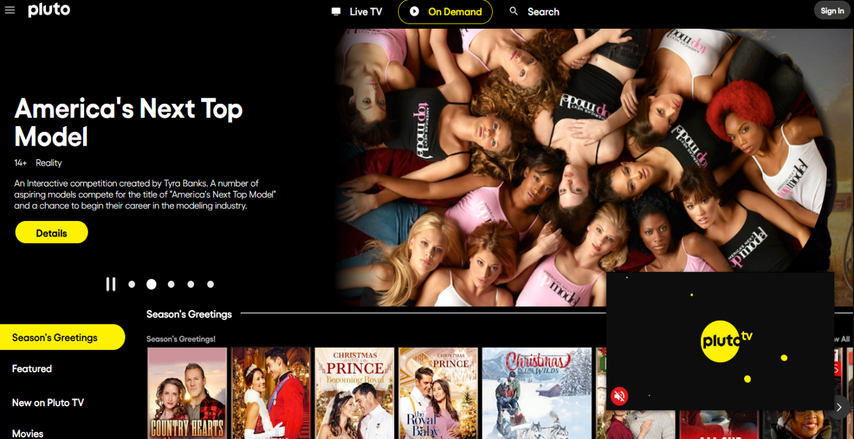854x439 pixels.
Task: Select the fourth carousel dot
Action: (191, 284)
